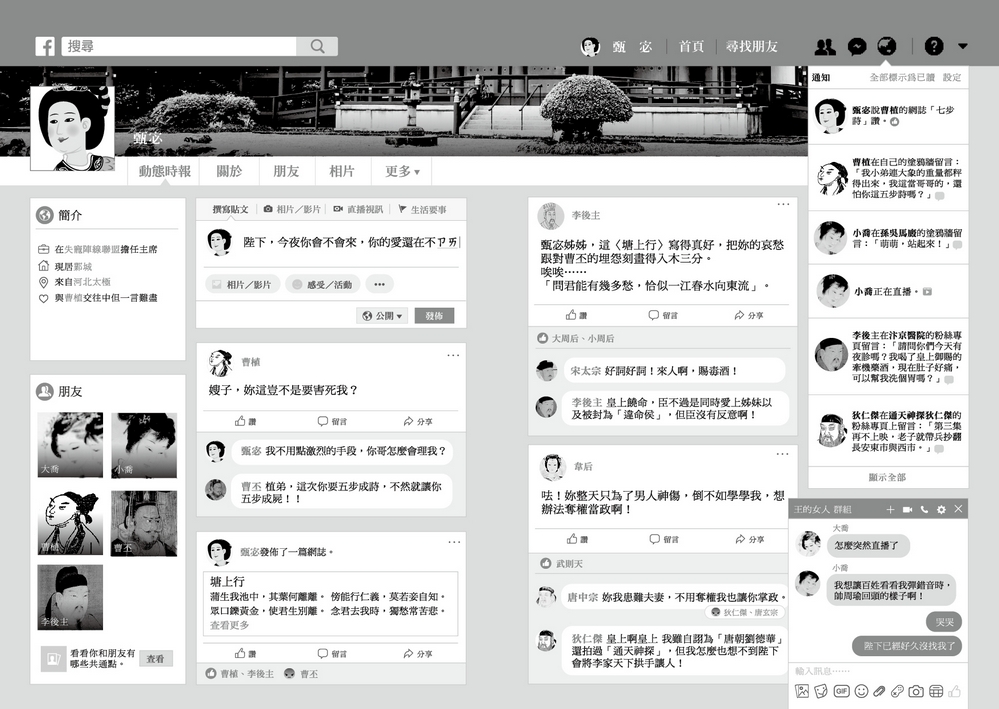Open options menu on 韋后 post
999x709 pixels.
(x=782, y=454)
